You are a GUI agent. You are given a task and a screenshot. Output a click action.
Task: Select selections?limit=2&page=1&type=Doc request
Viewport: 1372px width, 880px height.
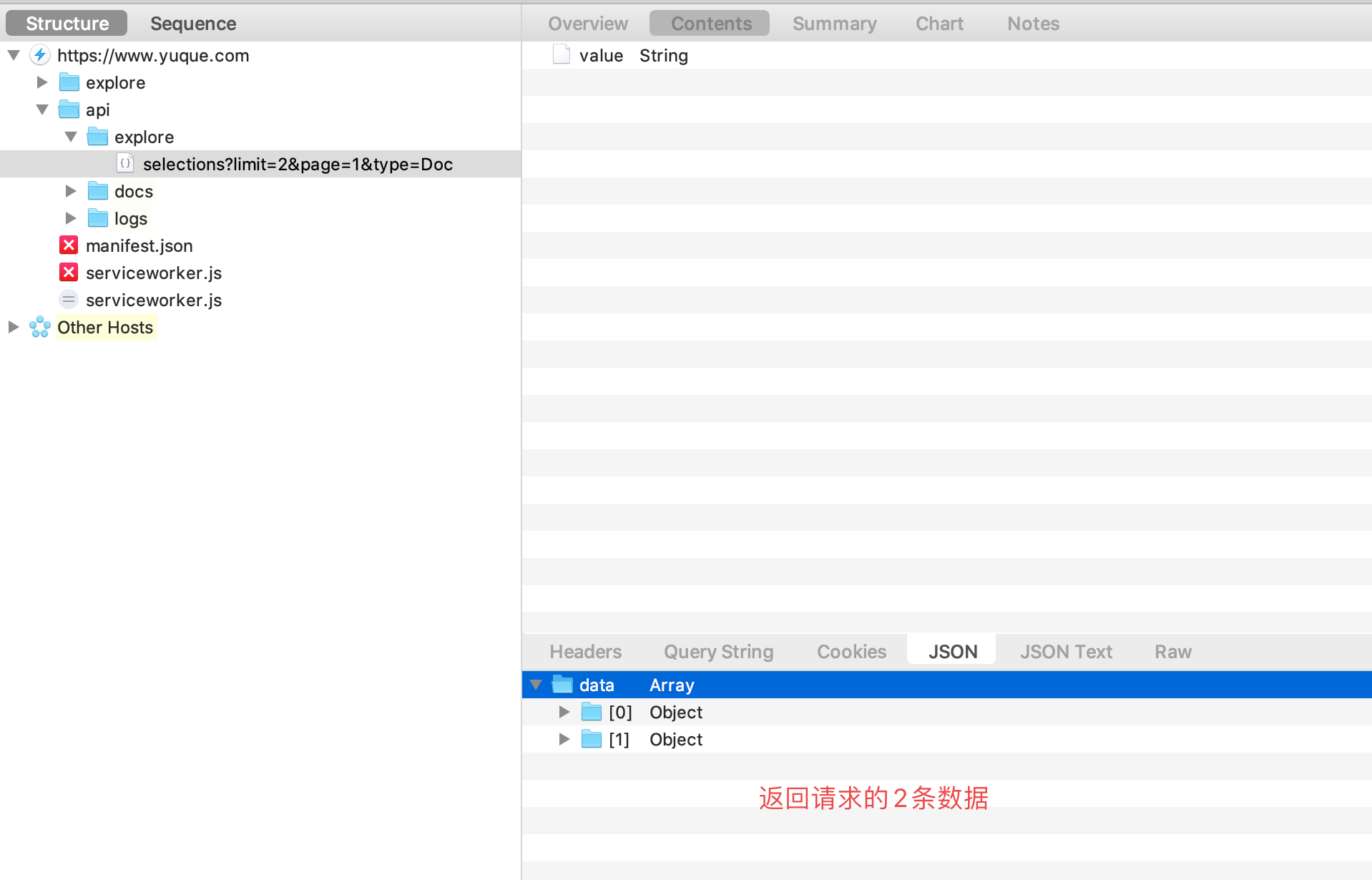pos(298,164)
